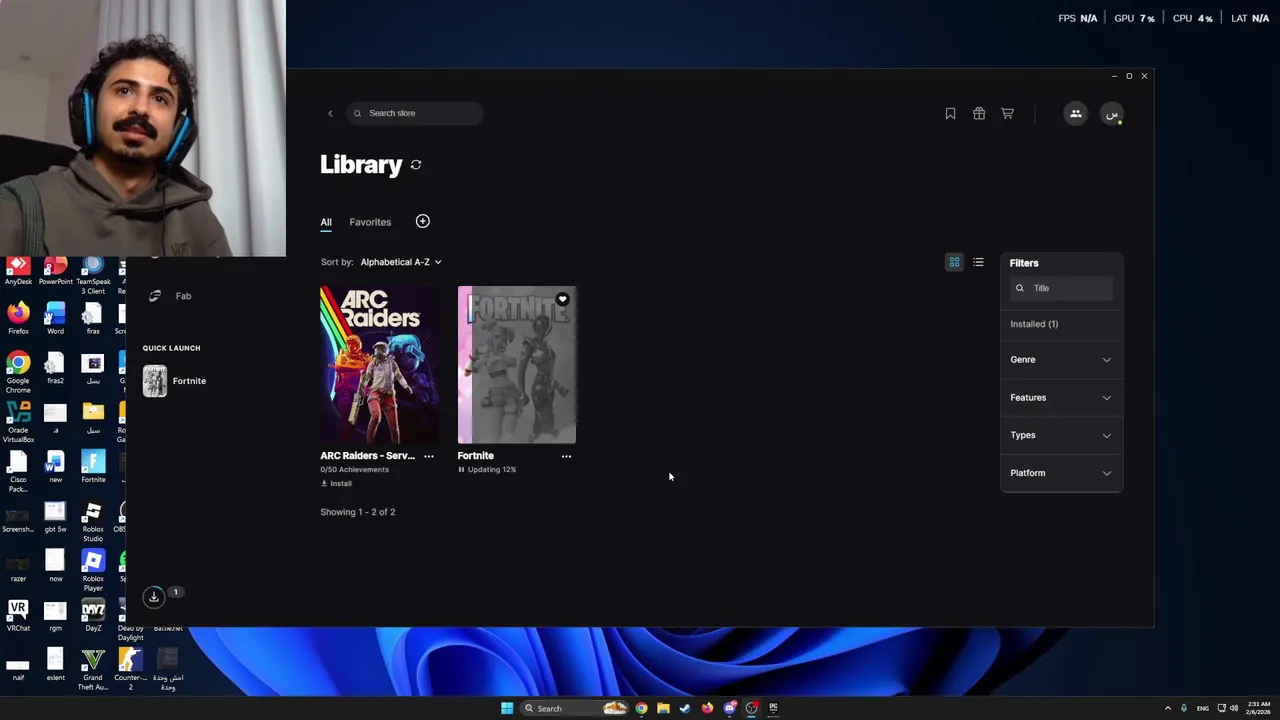The width and height of the screenshot is (1280, 720).
Task: Click the Title filter search field
Action: click(x=1062, y=288)
